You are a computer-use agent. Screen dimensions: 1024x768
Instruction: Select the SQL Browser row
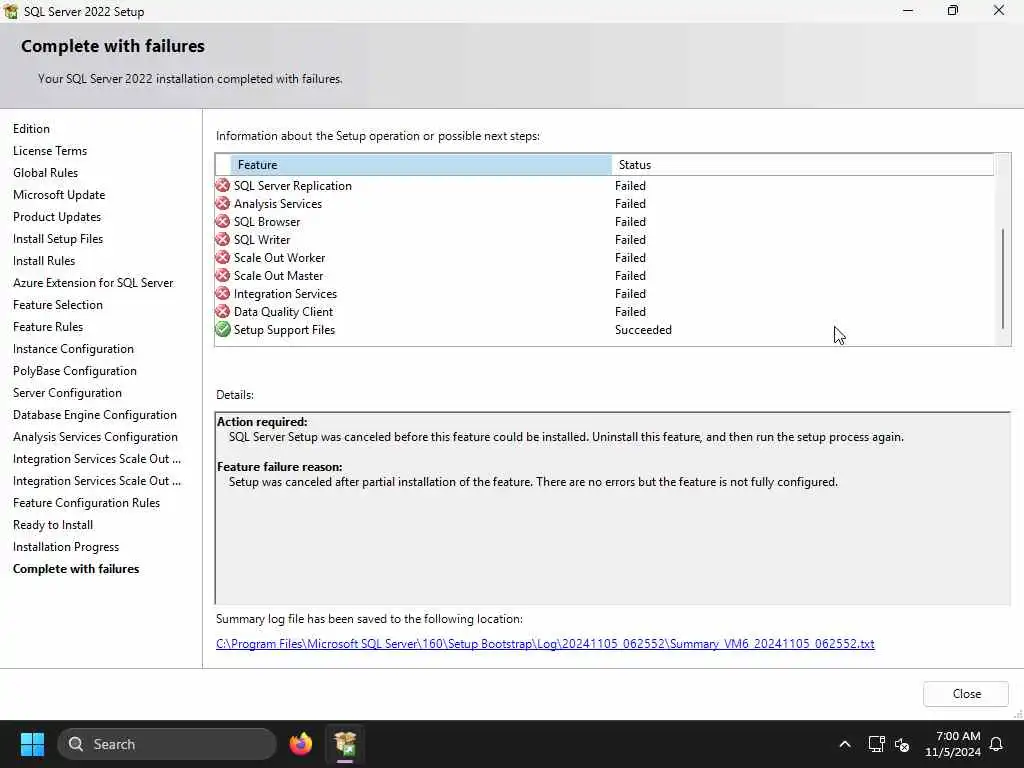click(604, 221)
